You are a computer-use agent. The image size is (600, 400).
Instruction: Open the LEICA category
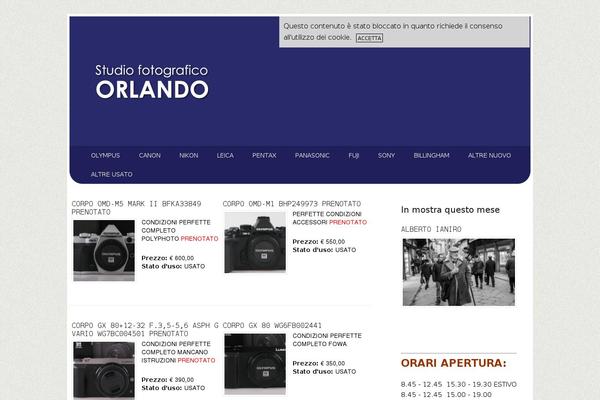[225, 155]
